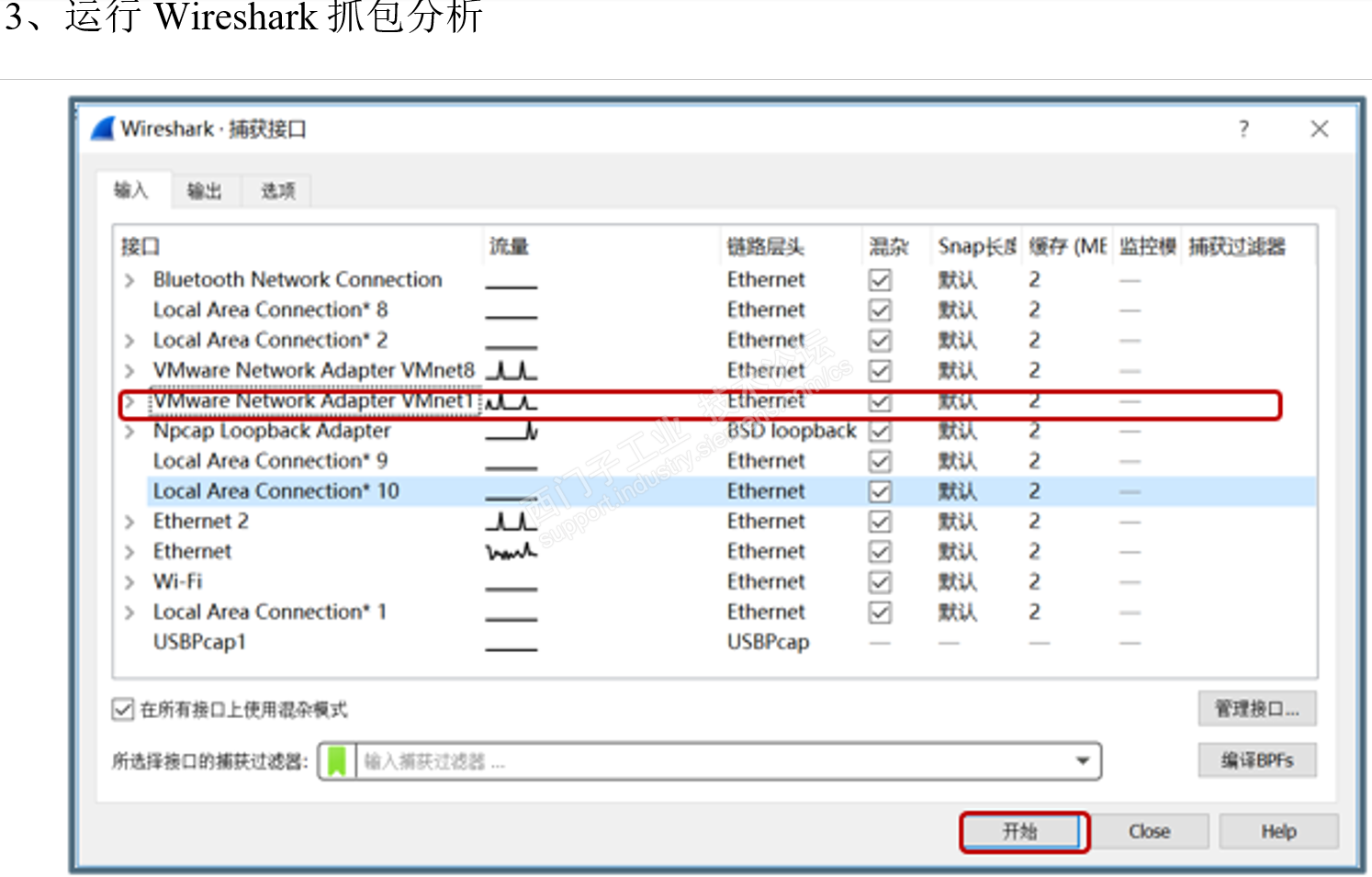
Task: Expand the VMware Network Adapter VMnet1 row
Action: coord(129,401)
